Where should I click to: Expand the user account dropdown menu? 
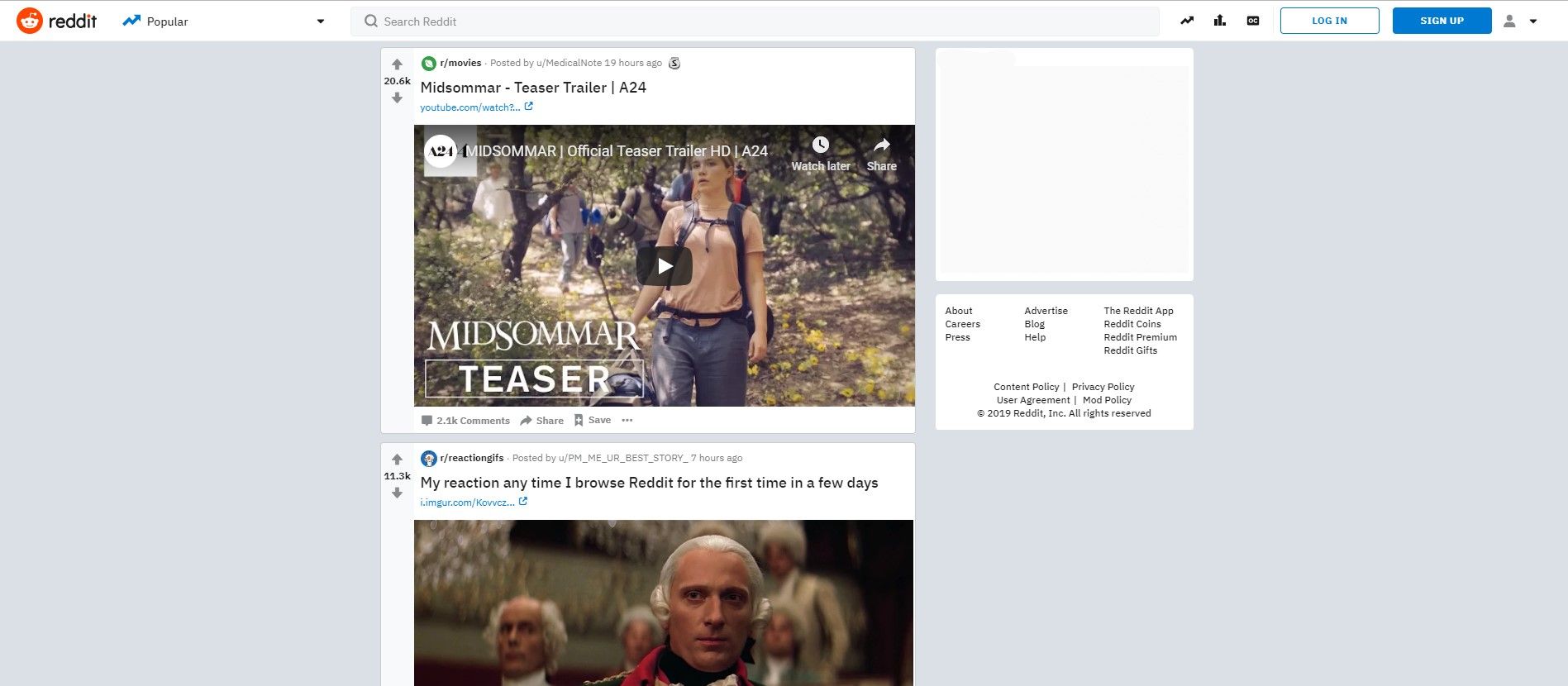pyautogui.click(x=1520, y=21)
